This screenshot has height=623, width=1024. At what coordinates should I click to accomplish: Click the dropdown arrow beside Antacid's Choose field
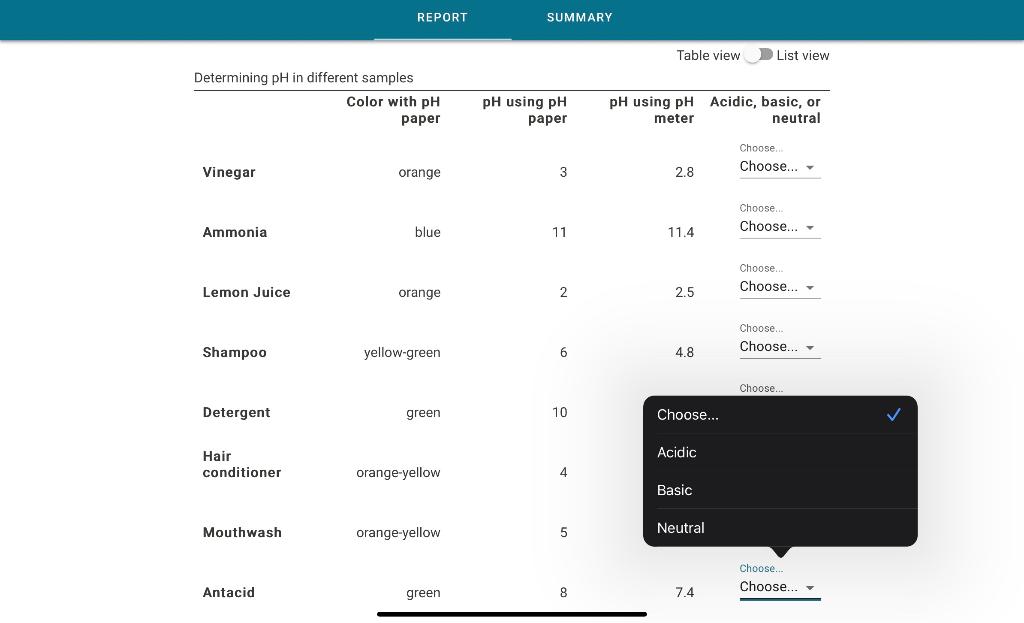point(810,587)
